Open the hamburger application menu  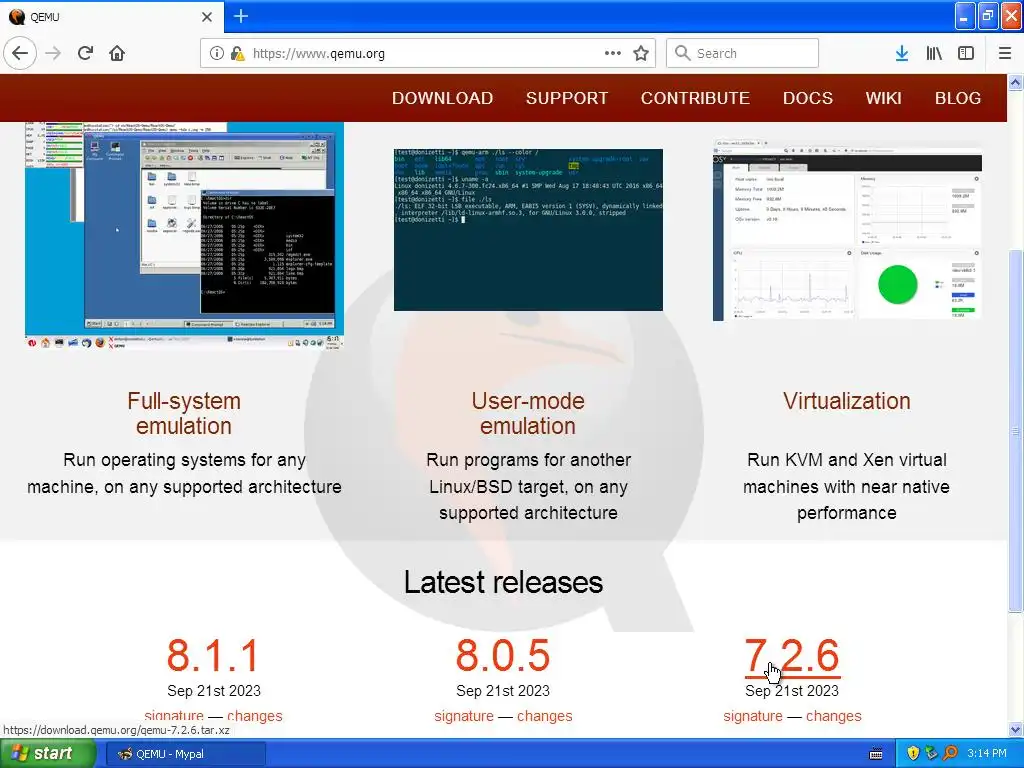[1005, 54]
